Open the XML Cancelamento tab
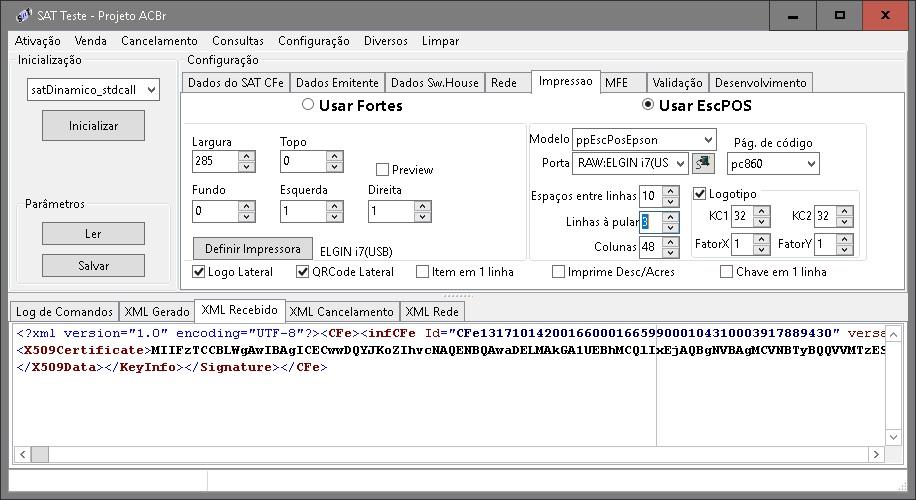 (x=342, y=312)
